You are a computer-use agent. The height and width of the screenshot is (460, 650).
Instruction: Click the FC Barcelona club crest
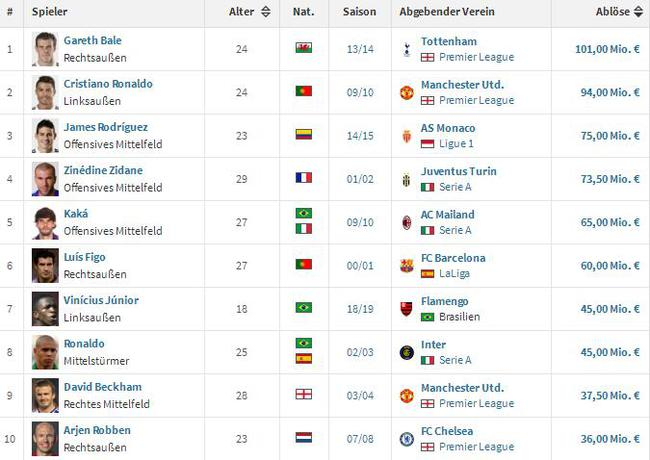[406, 265]
